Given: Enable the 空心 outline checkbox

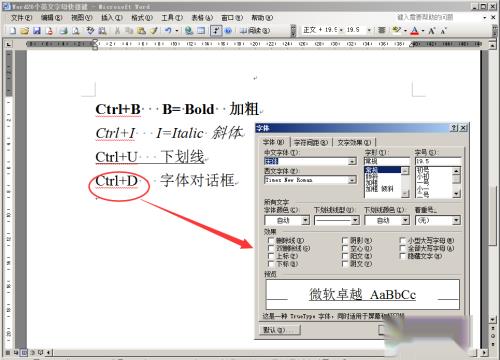Looking at the screenshot, I should tap(345, 248).
